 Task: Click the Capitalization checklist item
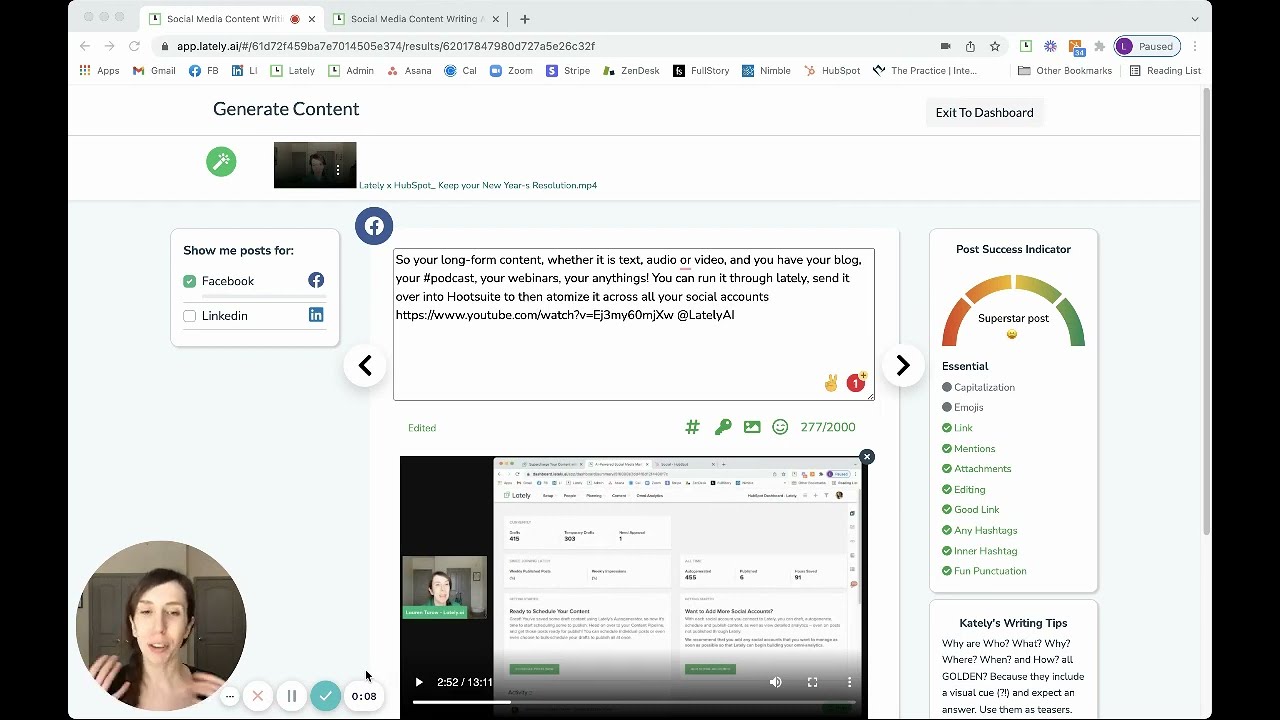(x=978, y=387)
